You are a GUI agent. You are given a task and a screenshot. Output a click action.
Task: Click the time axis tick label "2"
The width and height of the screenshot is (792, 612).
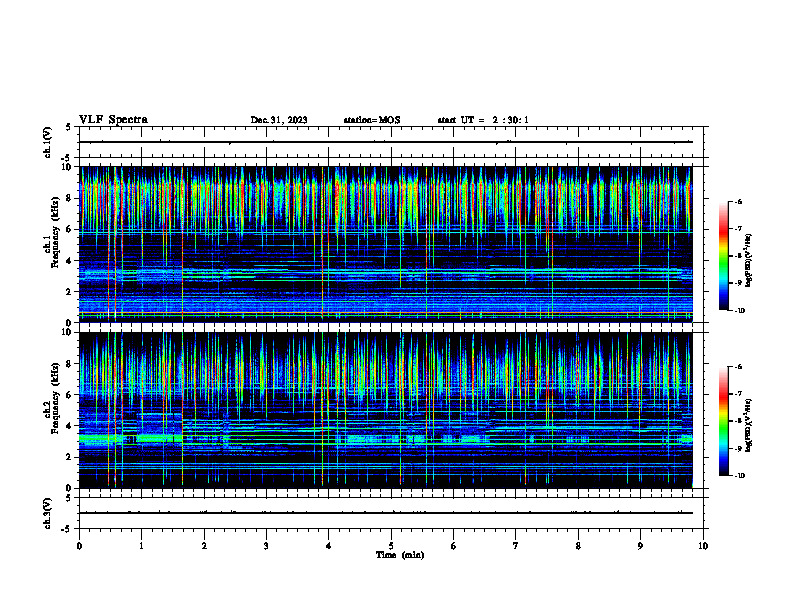[x=204, y=546]
